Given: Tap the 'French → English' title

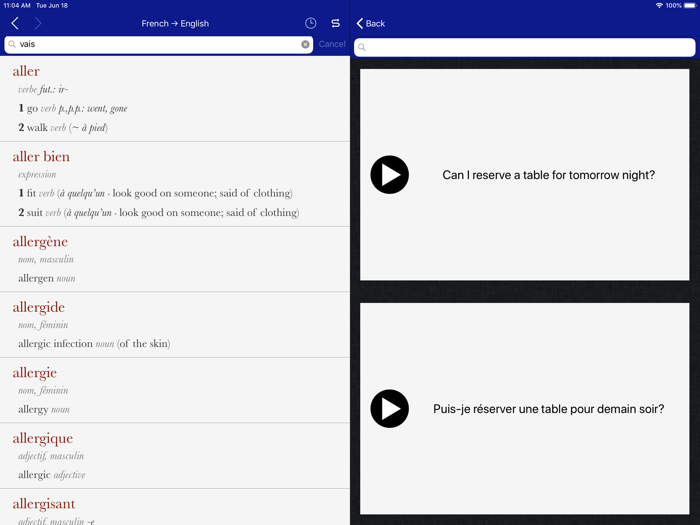Looking at the screenshot, I should pyautogui.click(x=175, y=23).
